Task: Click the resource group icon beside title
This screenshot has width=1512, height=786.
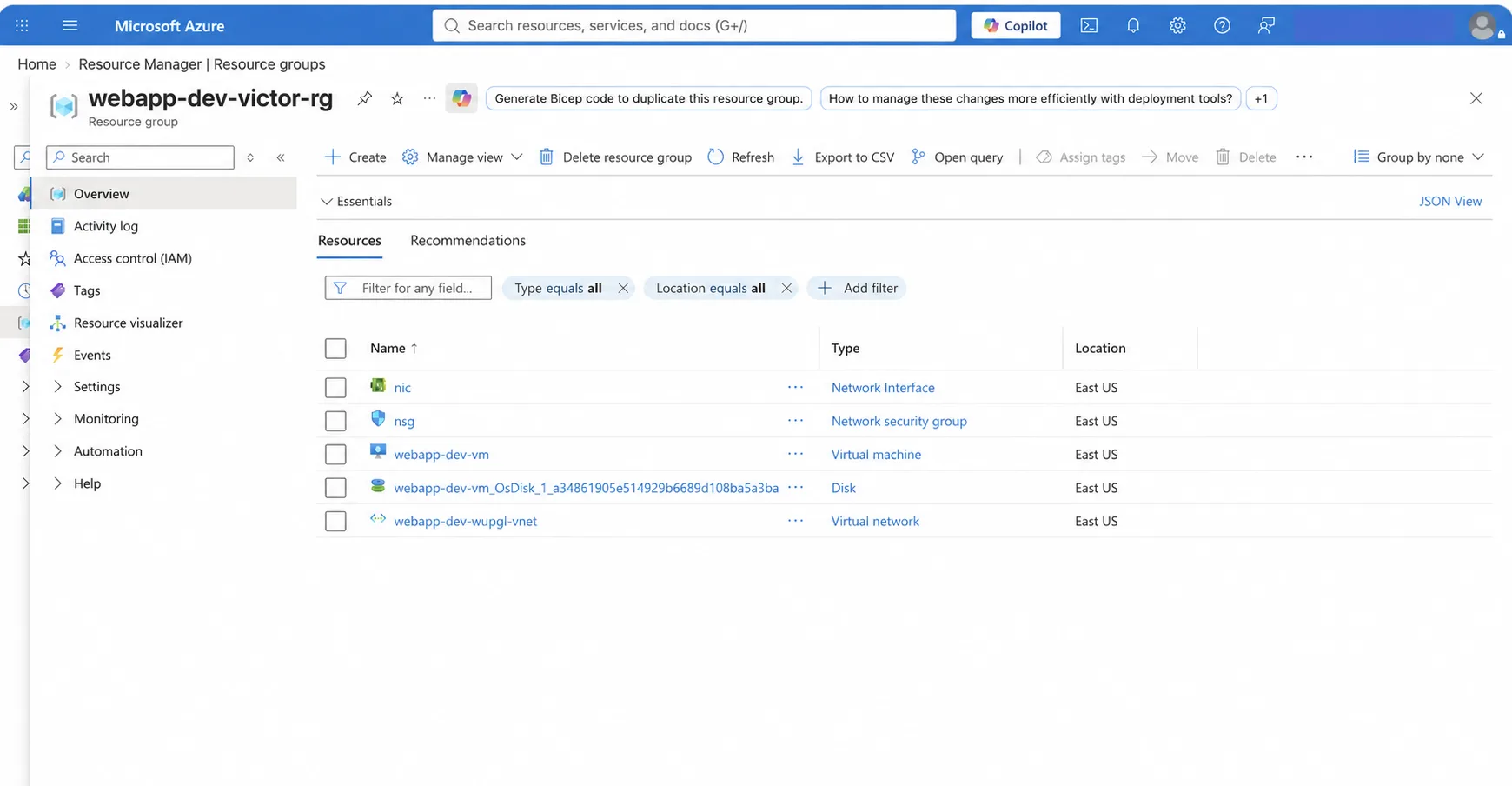Action: [63, 106]
